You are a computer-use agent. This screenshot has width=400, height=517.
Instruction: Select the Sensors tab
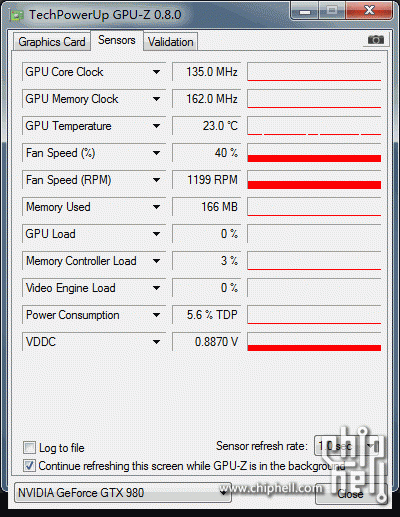click(117, 40)
